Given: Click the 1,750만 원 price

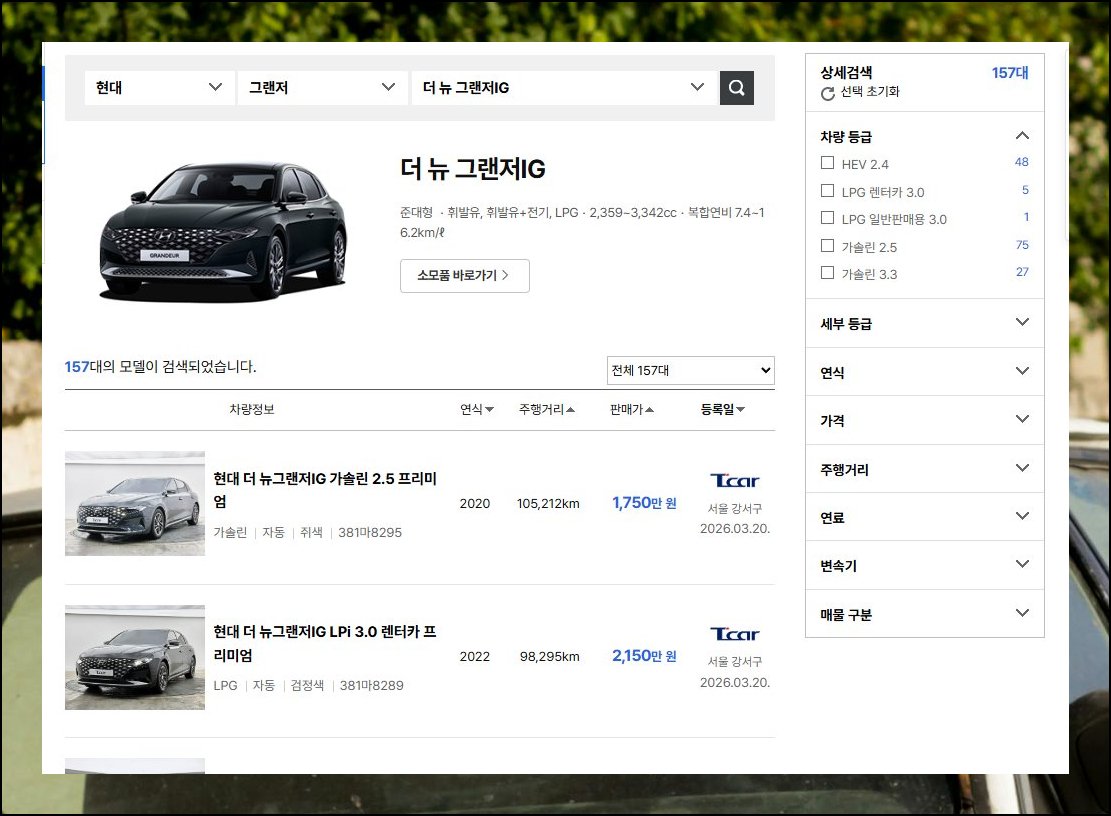Looking at the screenshot, I should pyautogui.click(x=644, y=503).
